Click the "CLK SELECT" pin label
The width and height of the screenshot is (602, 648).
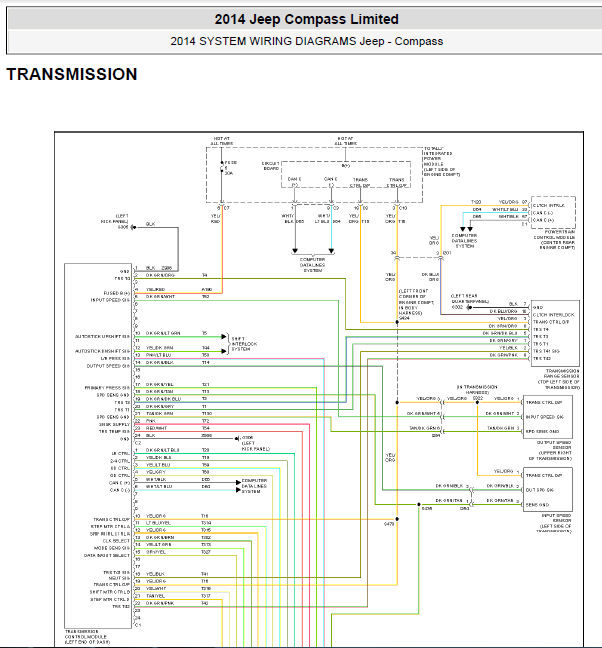tap(116, 541)
